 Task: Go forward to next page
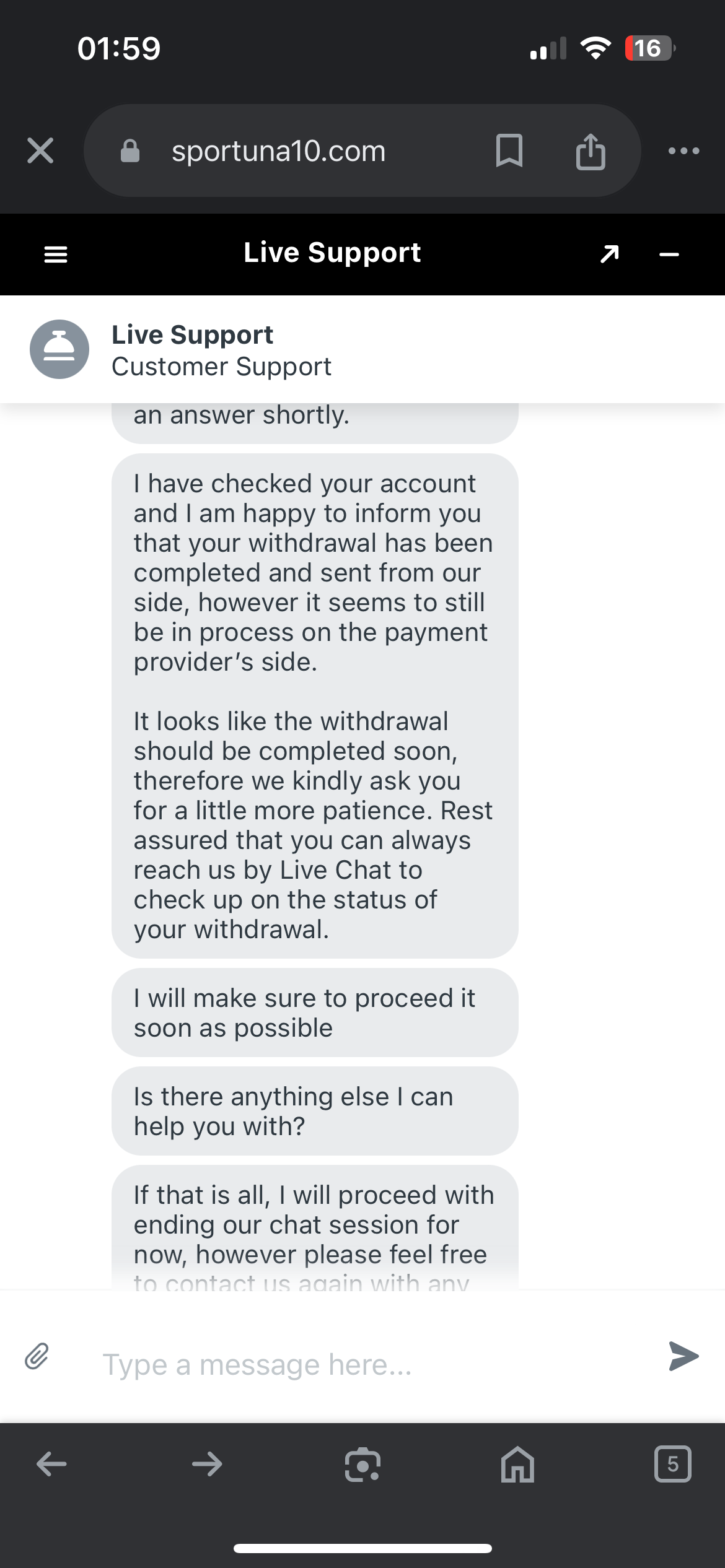pos(207,1465)
